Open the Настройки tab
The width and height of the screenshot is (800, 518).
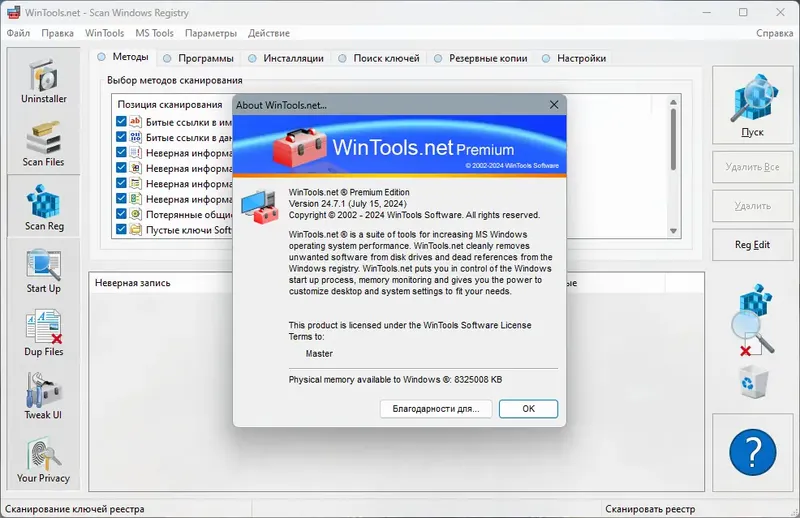pos(574,58)
